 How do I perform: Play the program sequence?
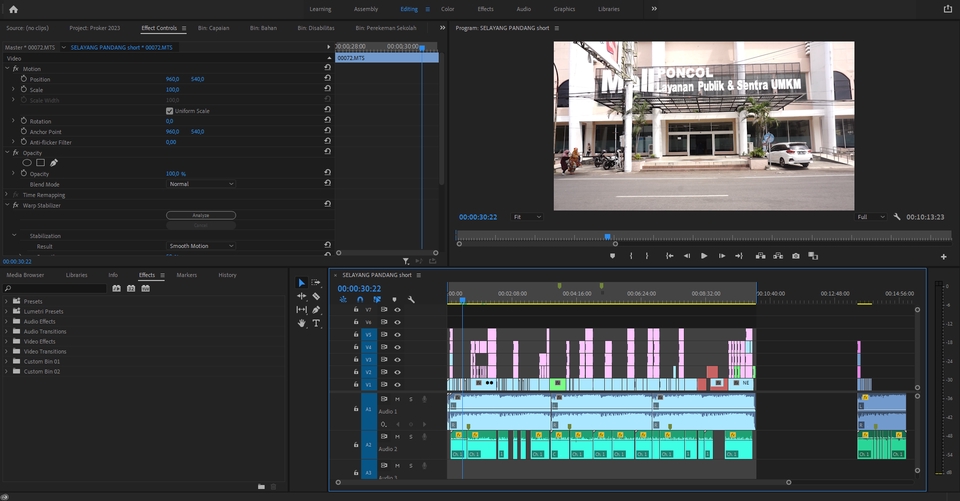(704, 256)
